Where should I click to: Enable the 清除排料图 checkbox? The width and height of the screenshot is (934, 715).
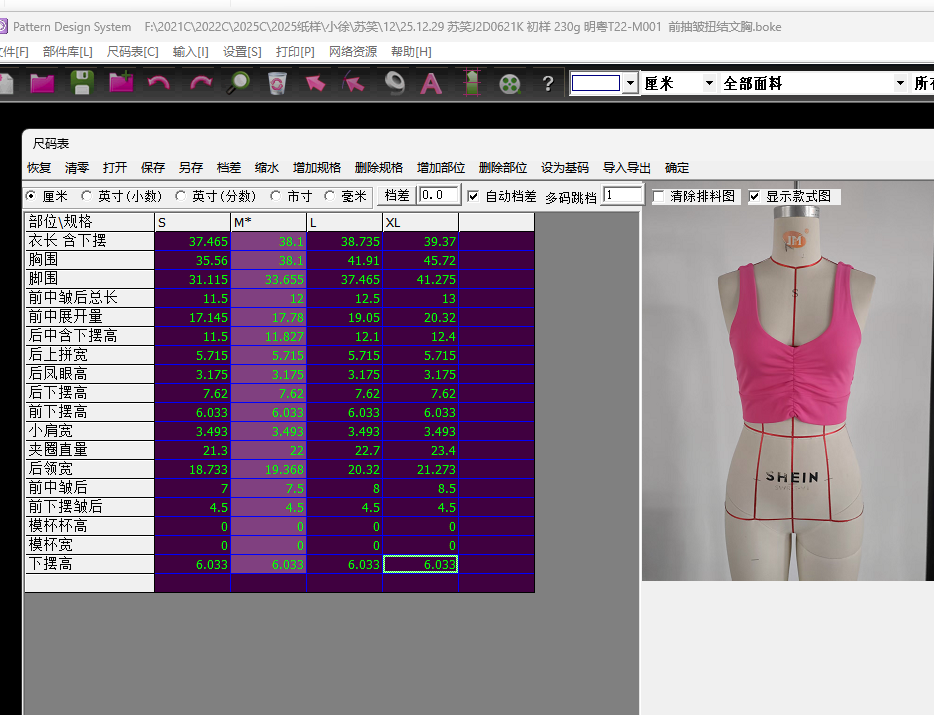(x=659, y=197)
